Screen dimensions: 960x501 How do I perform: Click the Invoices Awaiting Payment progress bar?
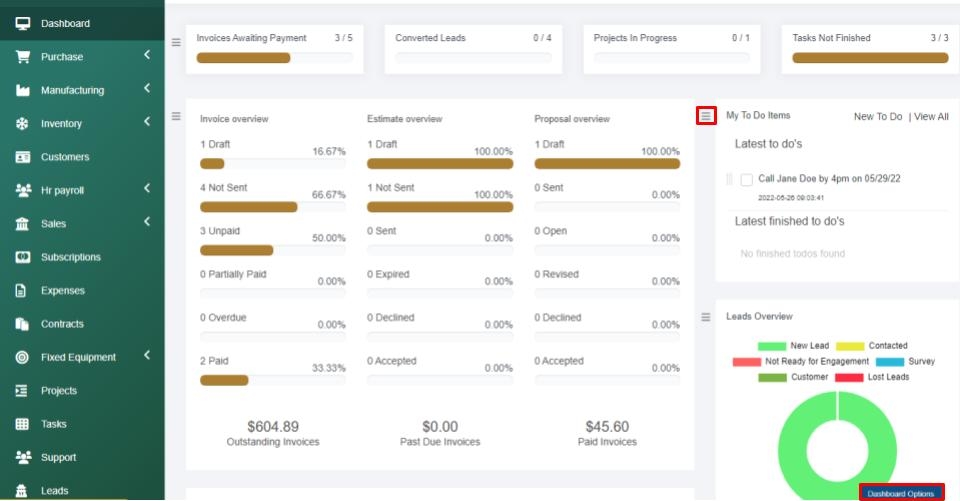click(274, 58)
